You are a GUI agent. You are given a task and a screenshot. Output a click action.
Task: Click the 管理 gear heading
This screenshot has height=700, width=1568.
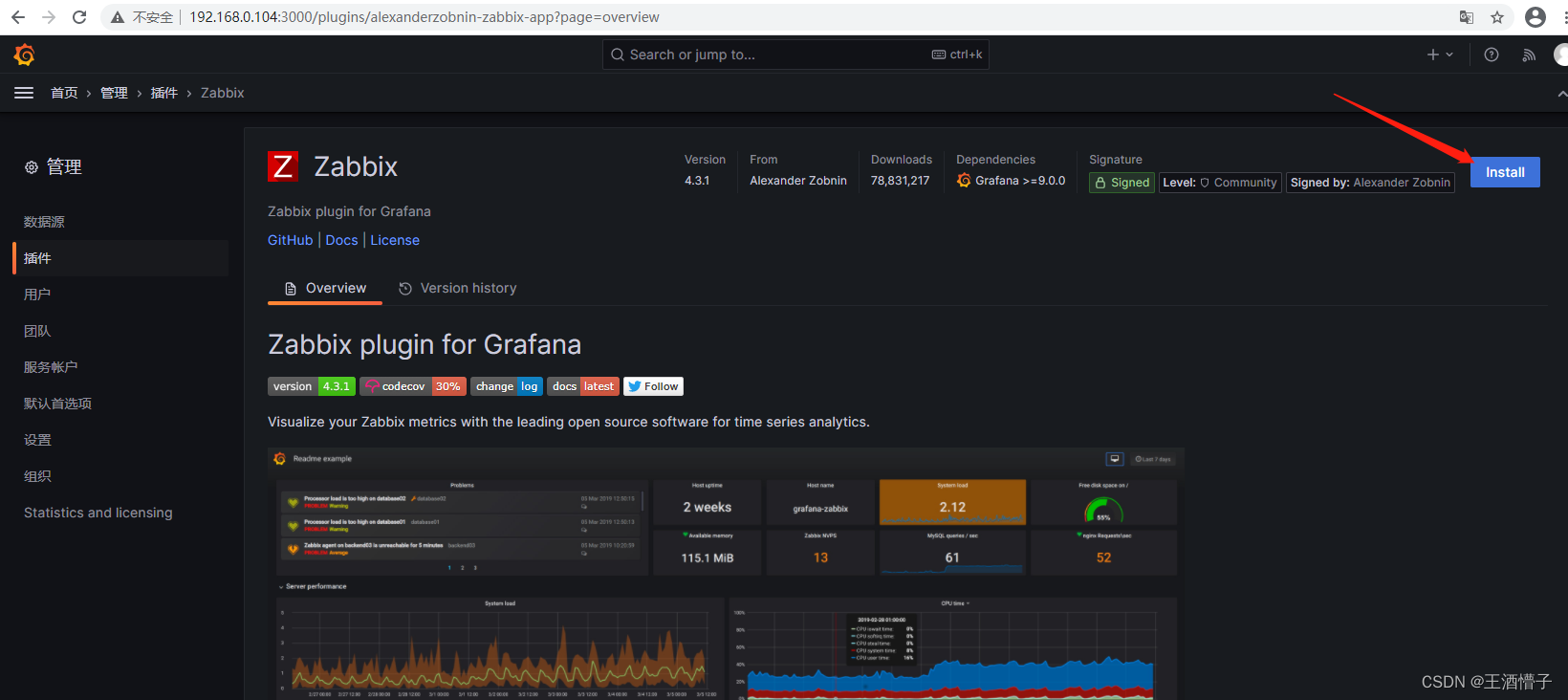pos(54,167)
